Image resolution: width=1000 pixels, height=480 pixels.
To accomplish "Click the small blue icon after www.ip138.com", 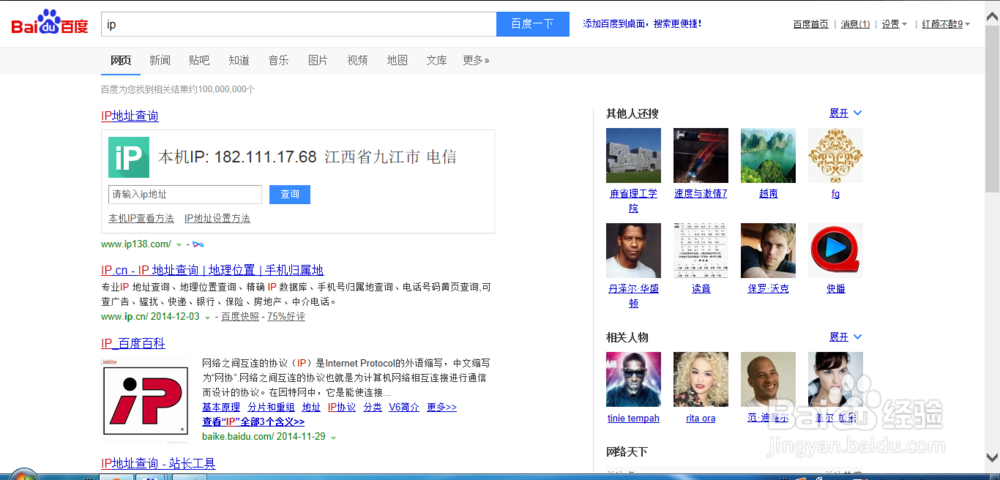I will tap(197, 244).
